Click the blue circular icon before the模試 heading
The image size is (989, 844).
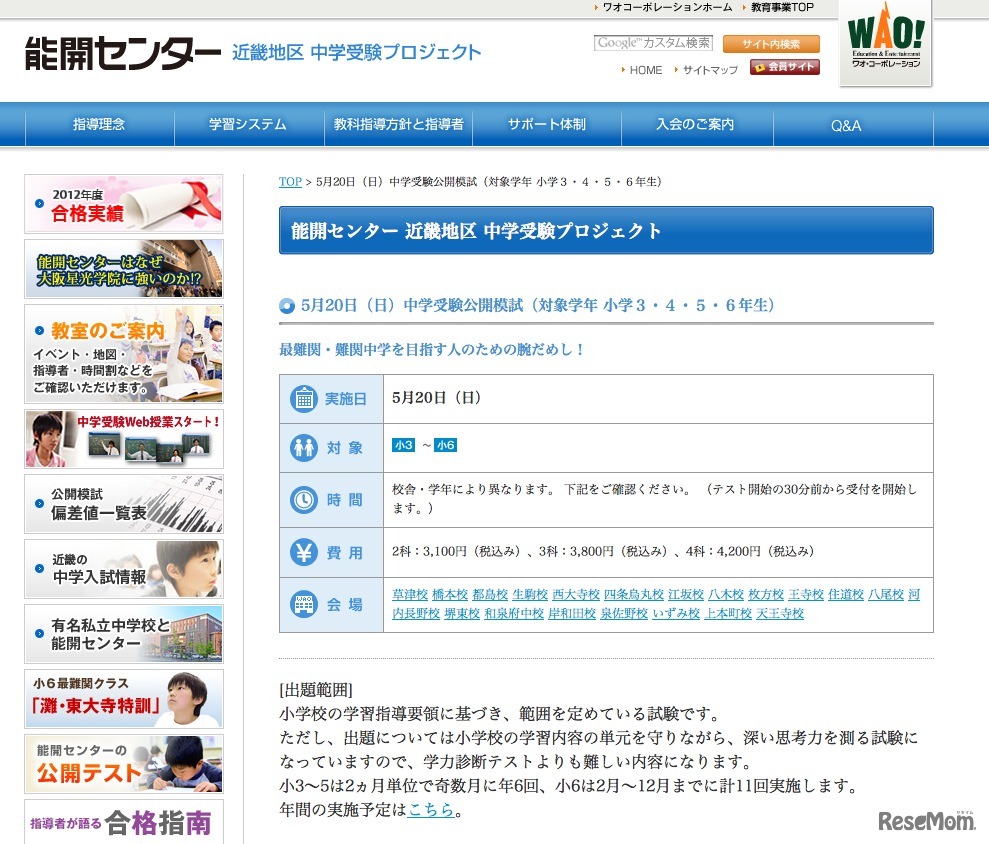tap(286, 307)
